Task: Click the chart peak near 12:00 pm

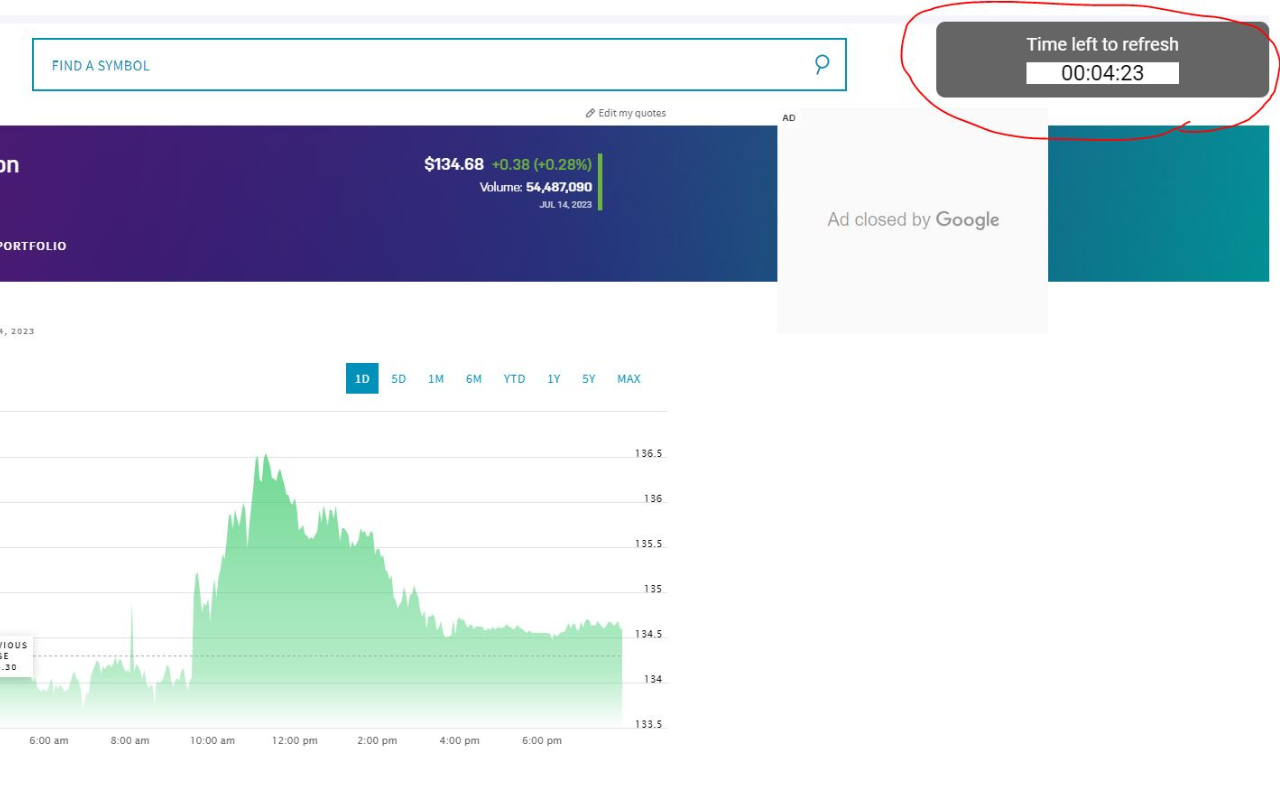Action: [x=264, y=457]
